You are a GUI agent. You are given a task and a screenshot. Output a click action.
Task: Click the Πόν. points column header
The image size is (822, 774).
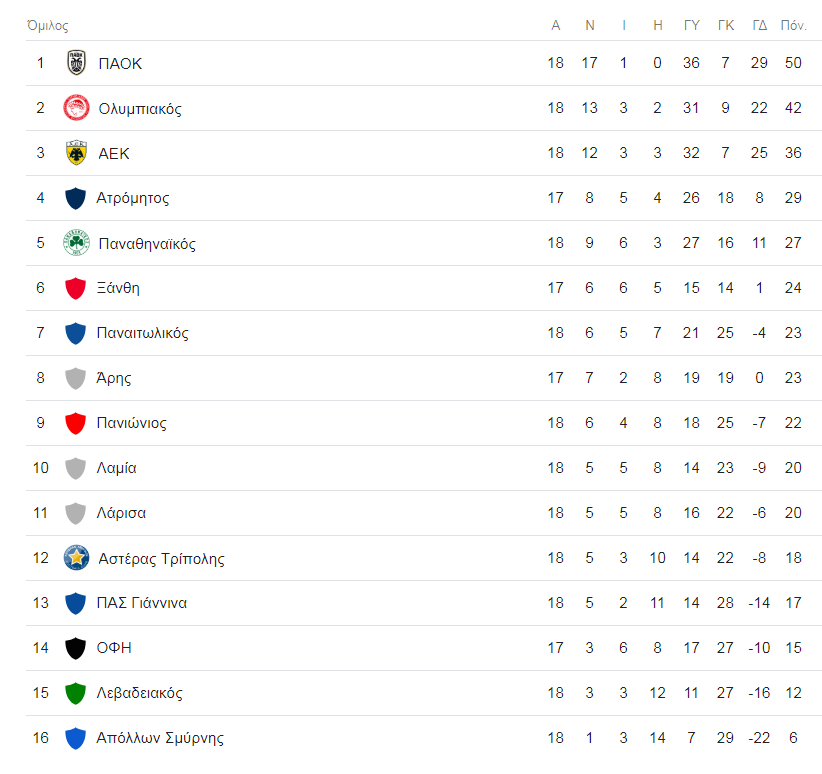tap(793, 25)
